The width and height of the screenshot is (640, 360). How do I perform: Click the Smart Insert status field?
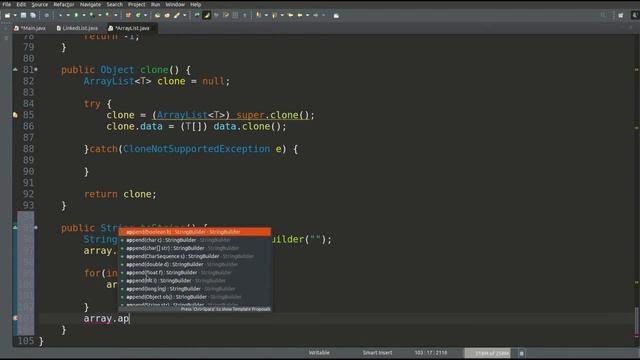377,353
